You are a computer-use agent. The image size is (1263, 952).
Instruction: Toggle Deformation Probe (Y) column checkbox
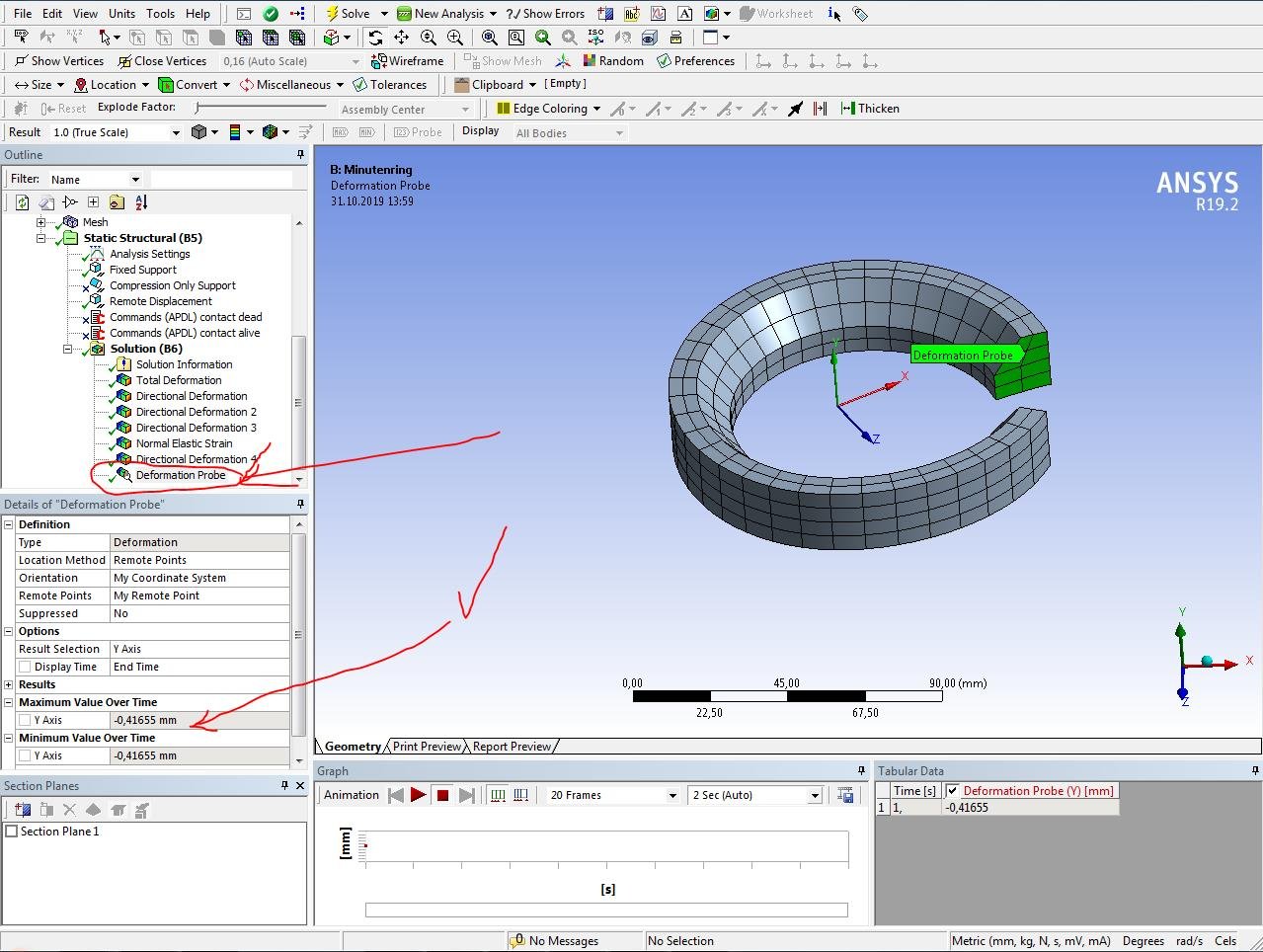(953, 791)
